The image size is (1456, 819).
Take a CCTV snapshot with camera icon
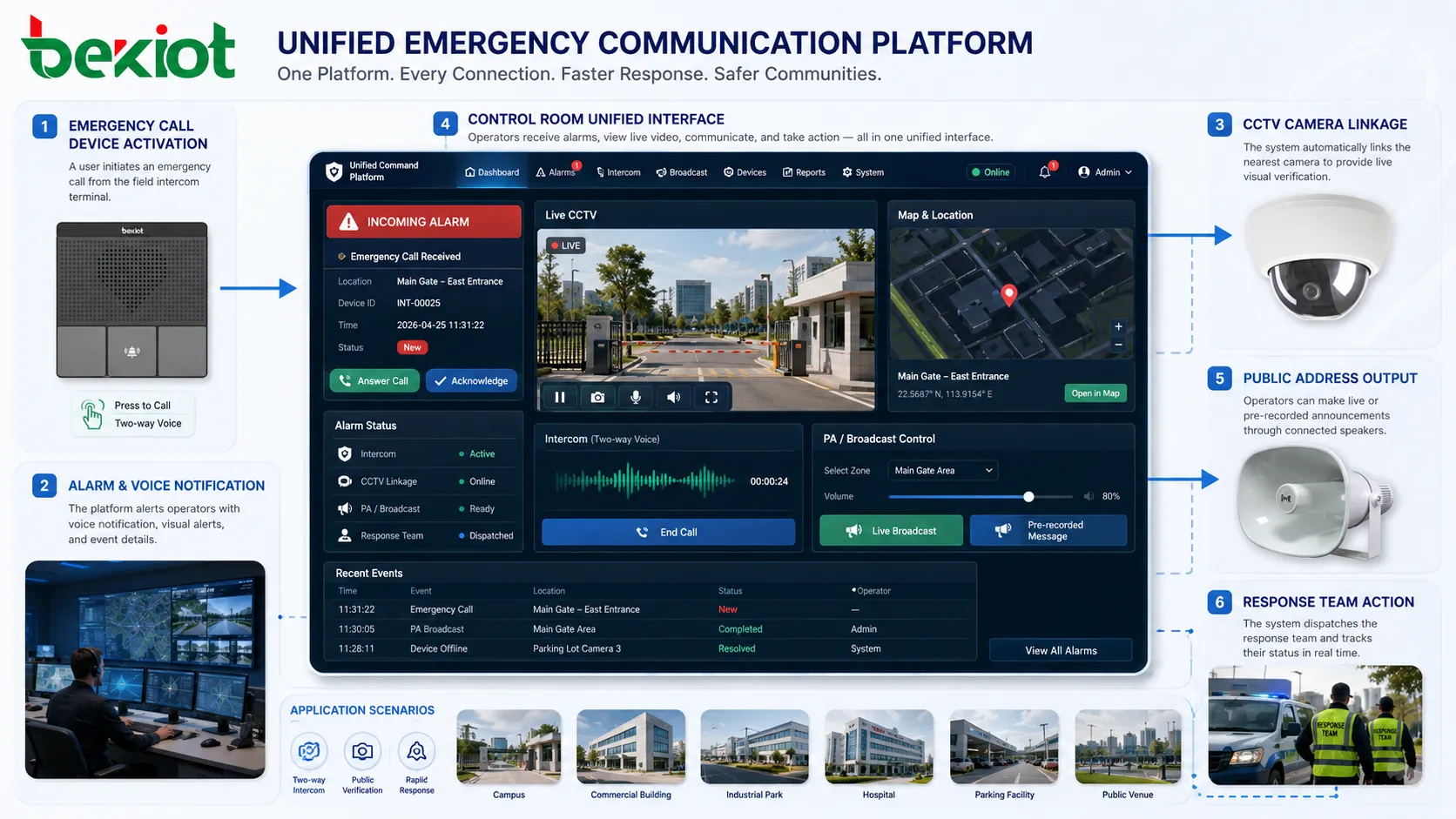click(597, 397)
